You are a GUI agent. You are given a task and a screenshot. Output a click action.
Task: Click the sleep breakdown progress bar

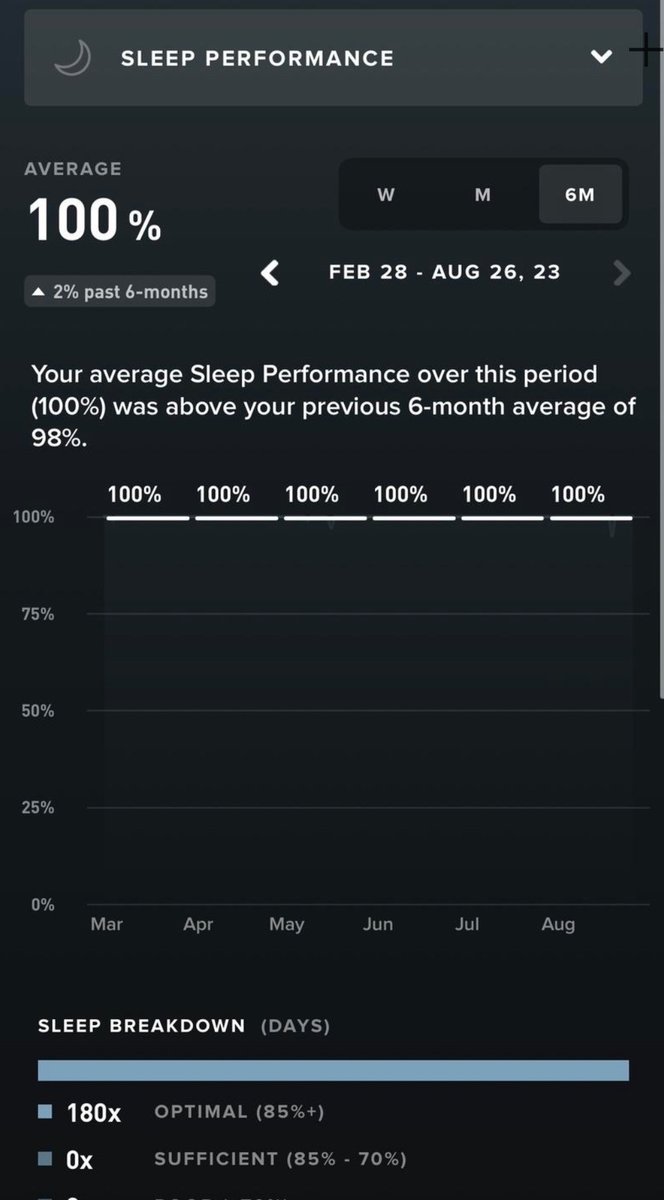click(333, 1070)
